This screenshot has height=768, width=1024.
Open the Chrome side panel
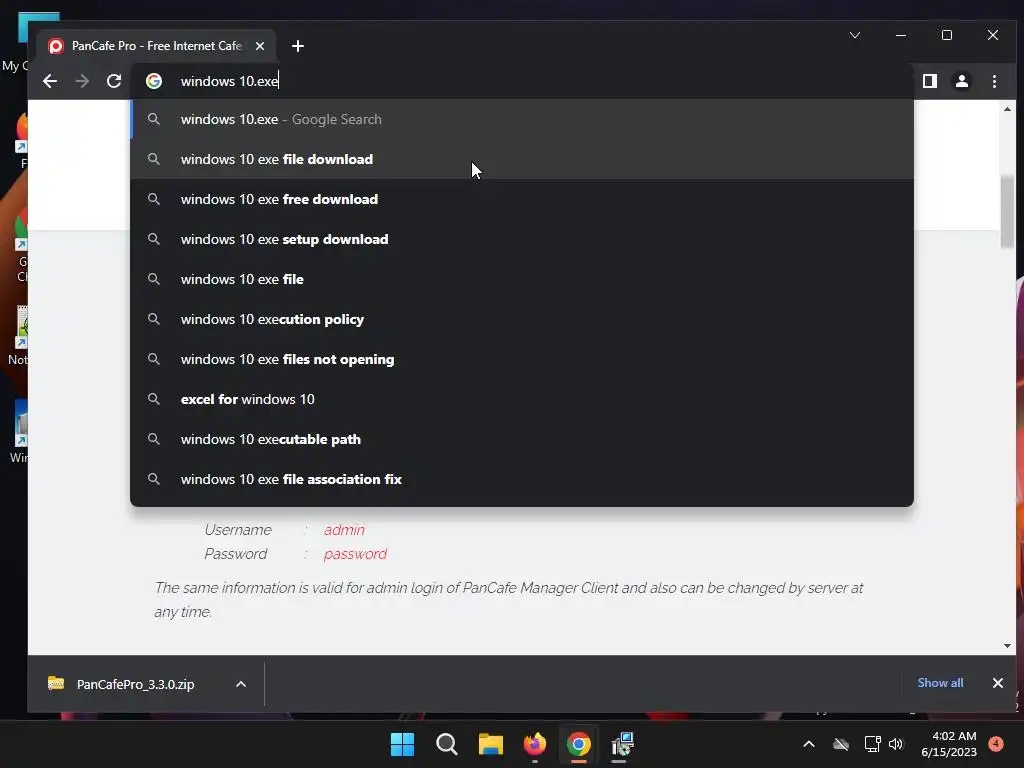(929, 81)
